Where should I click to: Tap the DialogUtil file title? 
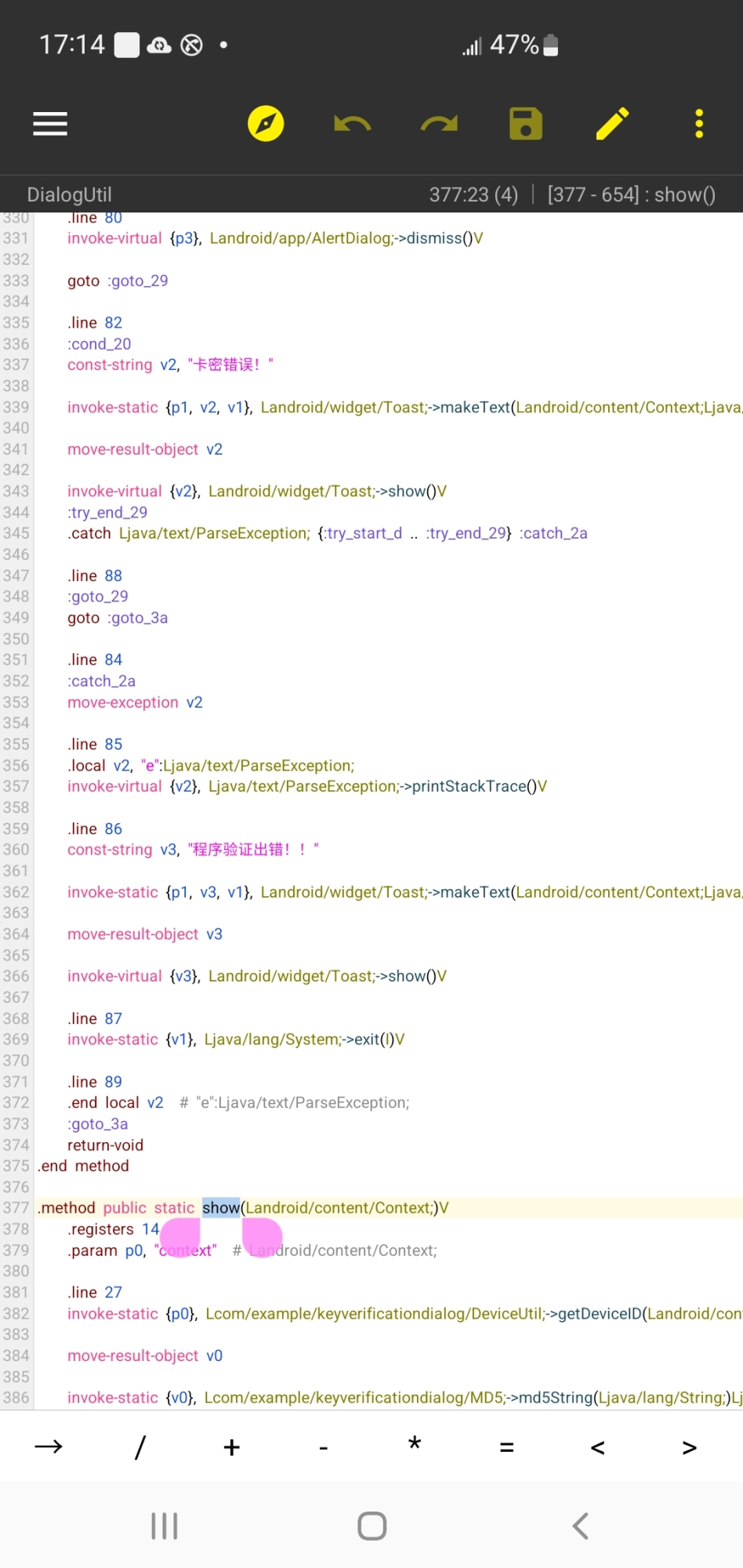click(x=69, y=194)
